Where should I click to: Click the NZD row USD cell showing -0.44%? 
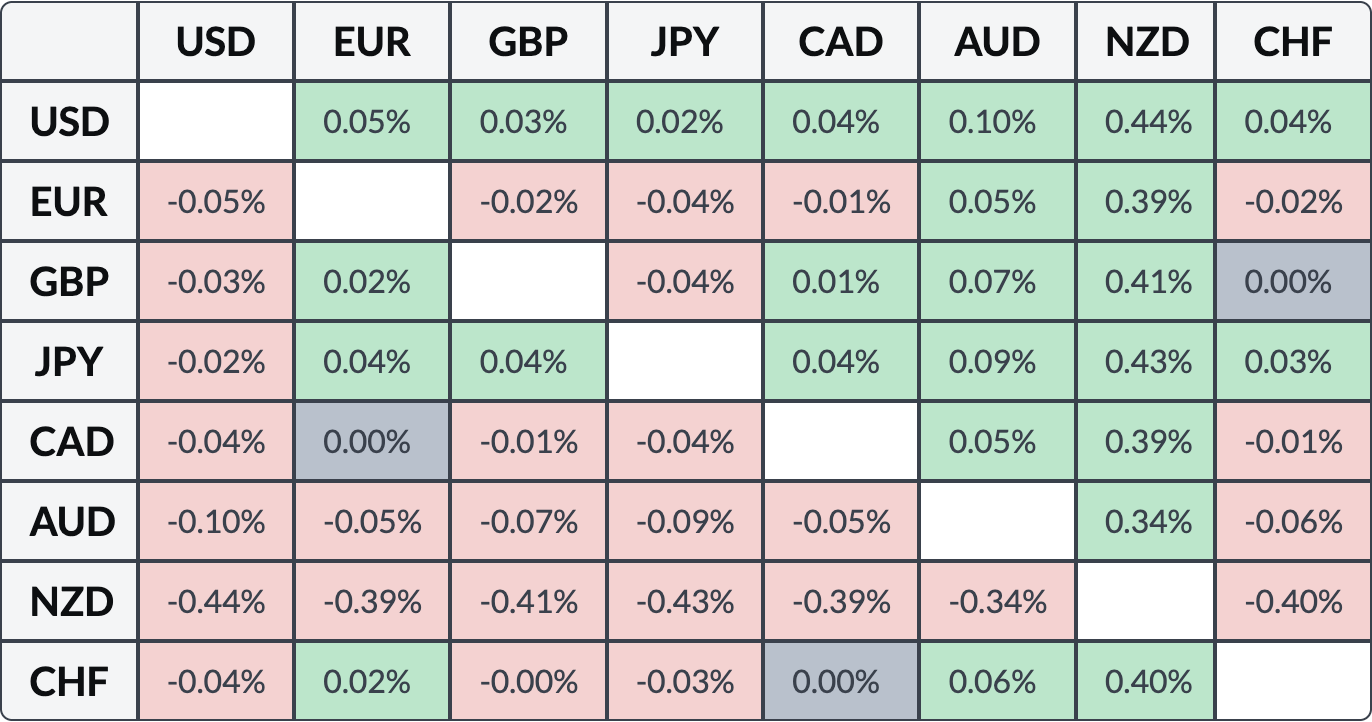[216, 602]
